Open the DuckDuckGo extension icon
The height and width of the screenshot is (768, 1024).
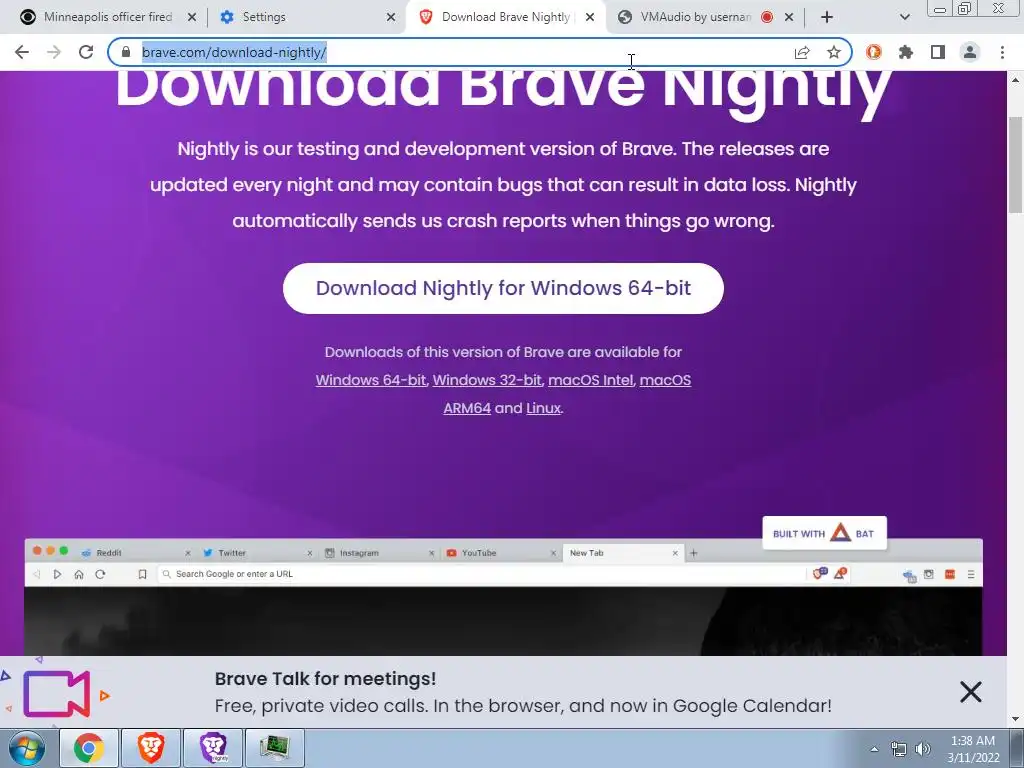click(874, 52)
